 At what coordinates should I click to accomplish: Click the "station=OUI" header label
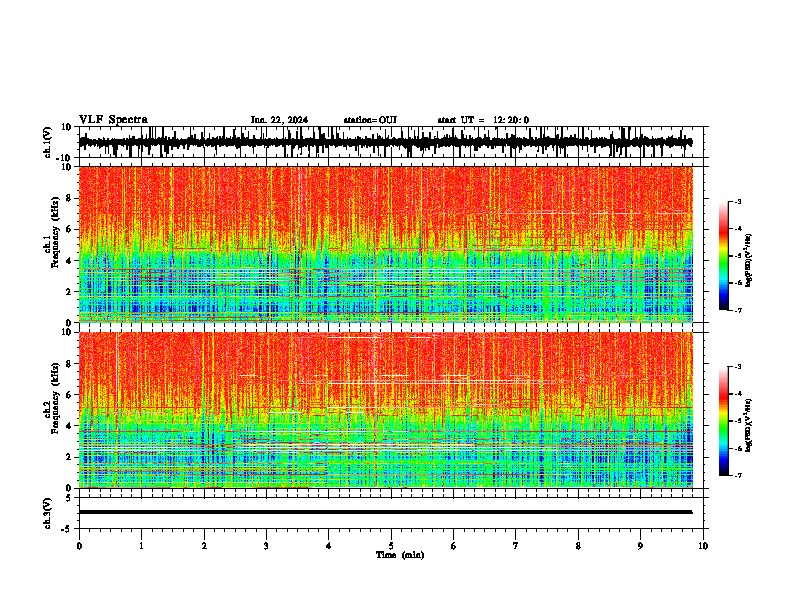point(370,120)
